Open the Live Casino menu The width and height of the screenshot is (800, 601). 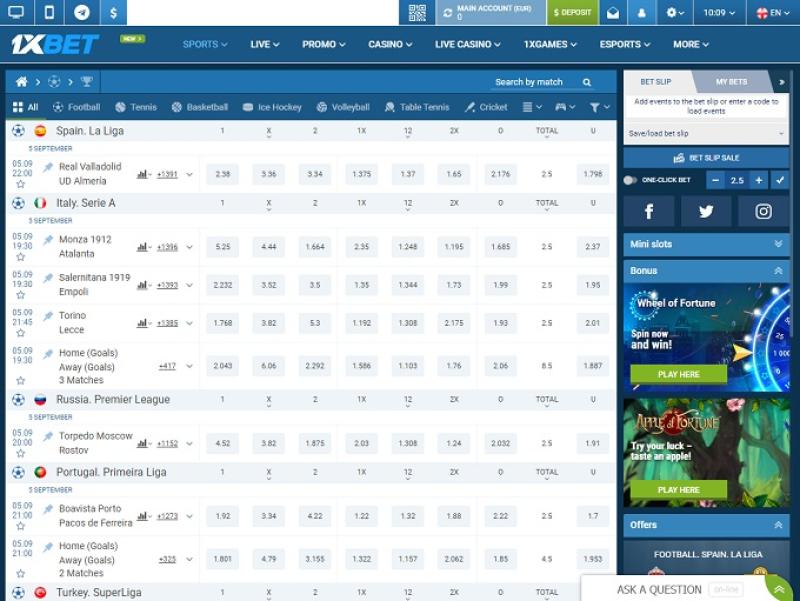pos(468,44)
